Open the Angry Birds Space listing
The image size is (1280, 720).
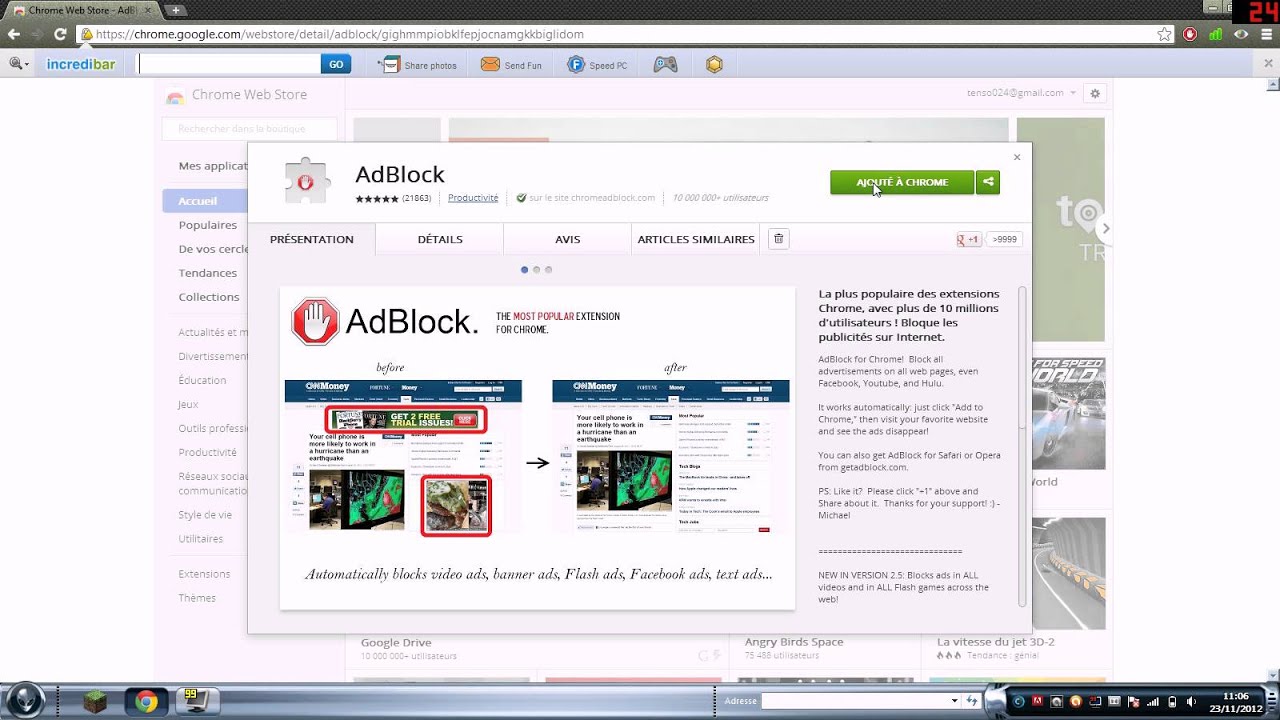(794, 642)
